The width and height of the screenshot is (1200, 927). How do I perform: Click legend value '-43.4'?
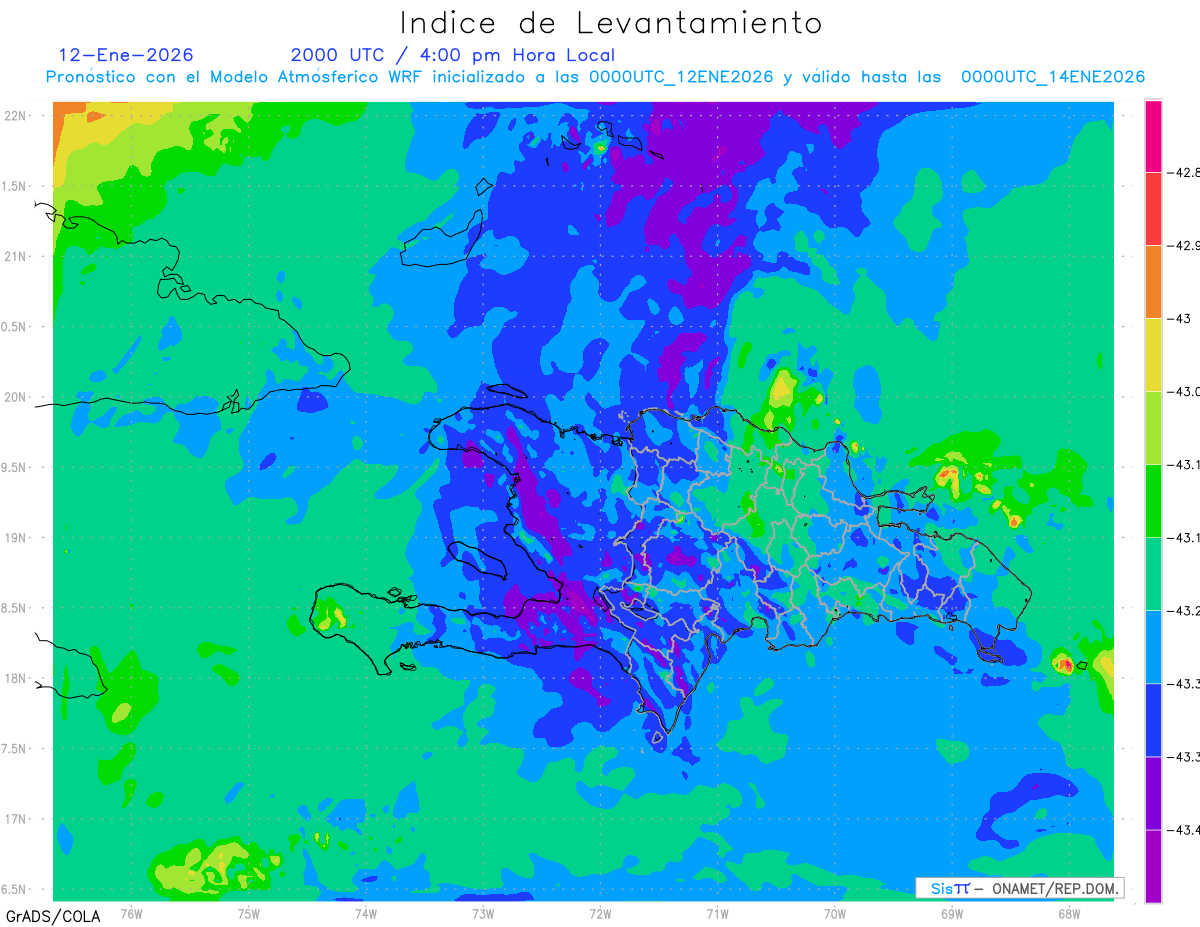pos(1186,830)
